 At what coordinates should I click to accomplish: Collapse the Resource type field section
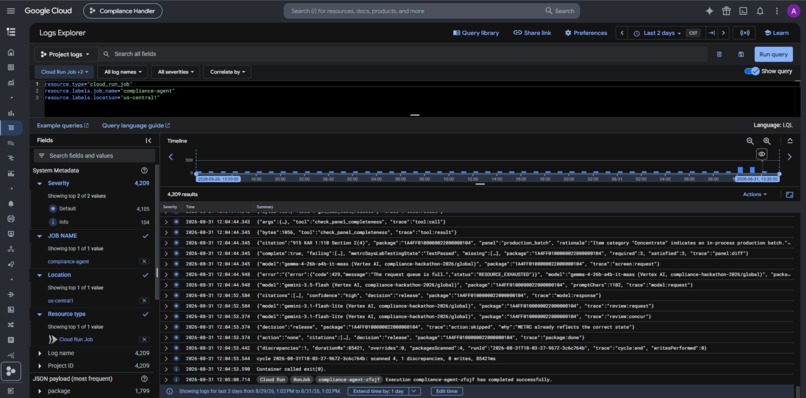pos(40,314)
